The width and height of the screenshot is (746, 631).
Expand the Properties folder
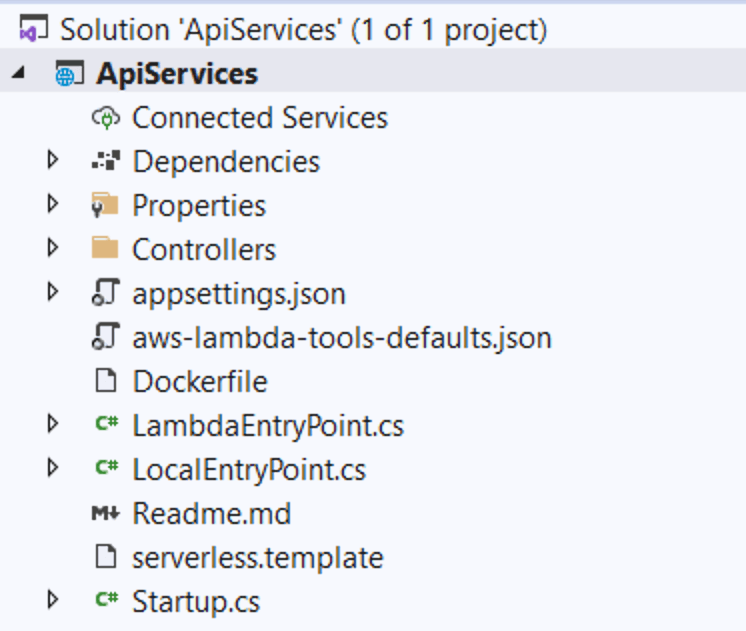[x=53, y=204]
